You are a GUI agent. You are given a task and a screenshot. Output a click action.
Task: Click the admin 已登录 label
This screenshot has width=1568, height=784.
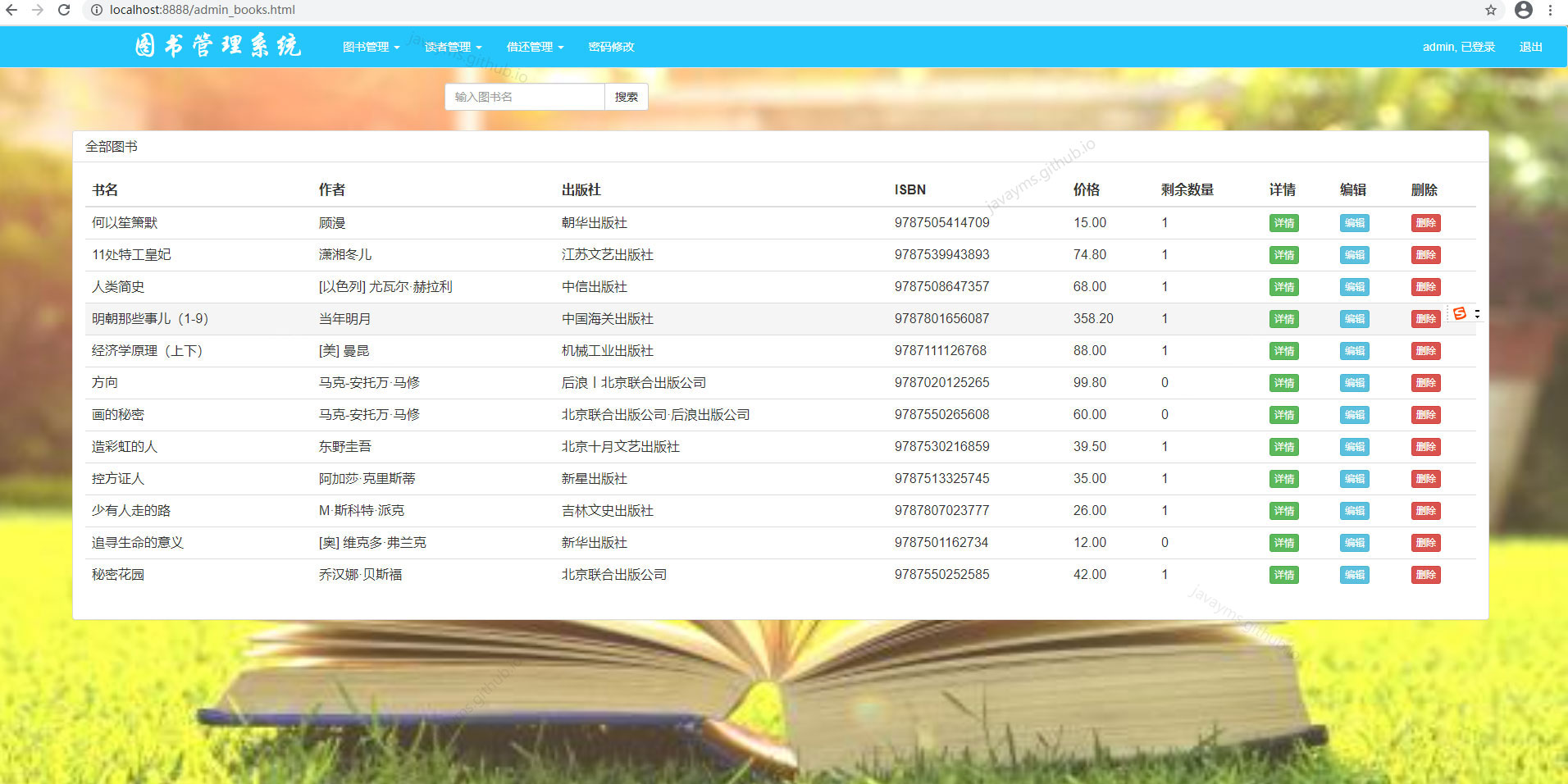click(x=1458, y=47)
